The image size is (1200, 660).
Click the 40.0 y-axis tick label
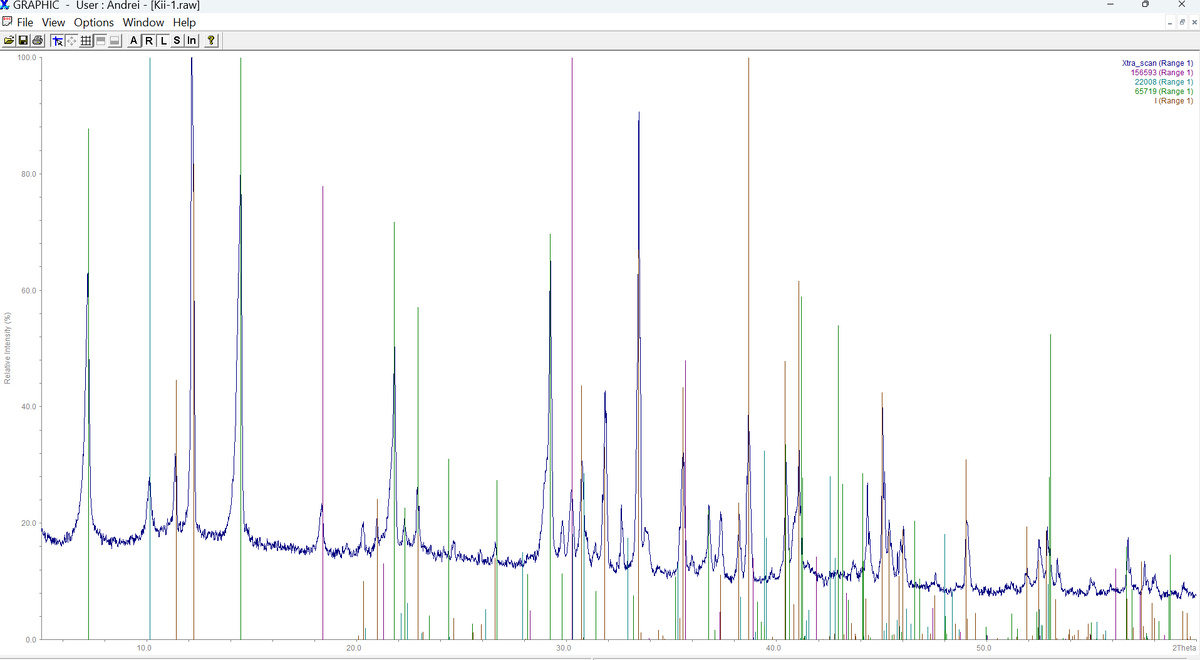coord(28,407)
